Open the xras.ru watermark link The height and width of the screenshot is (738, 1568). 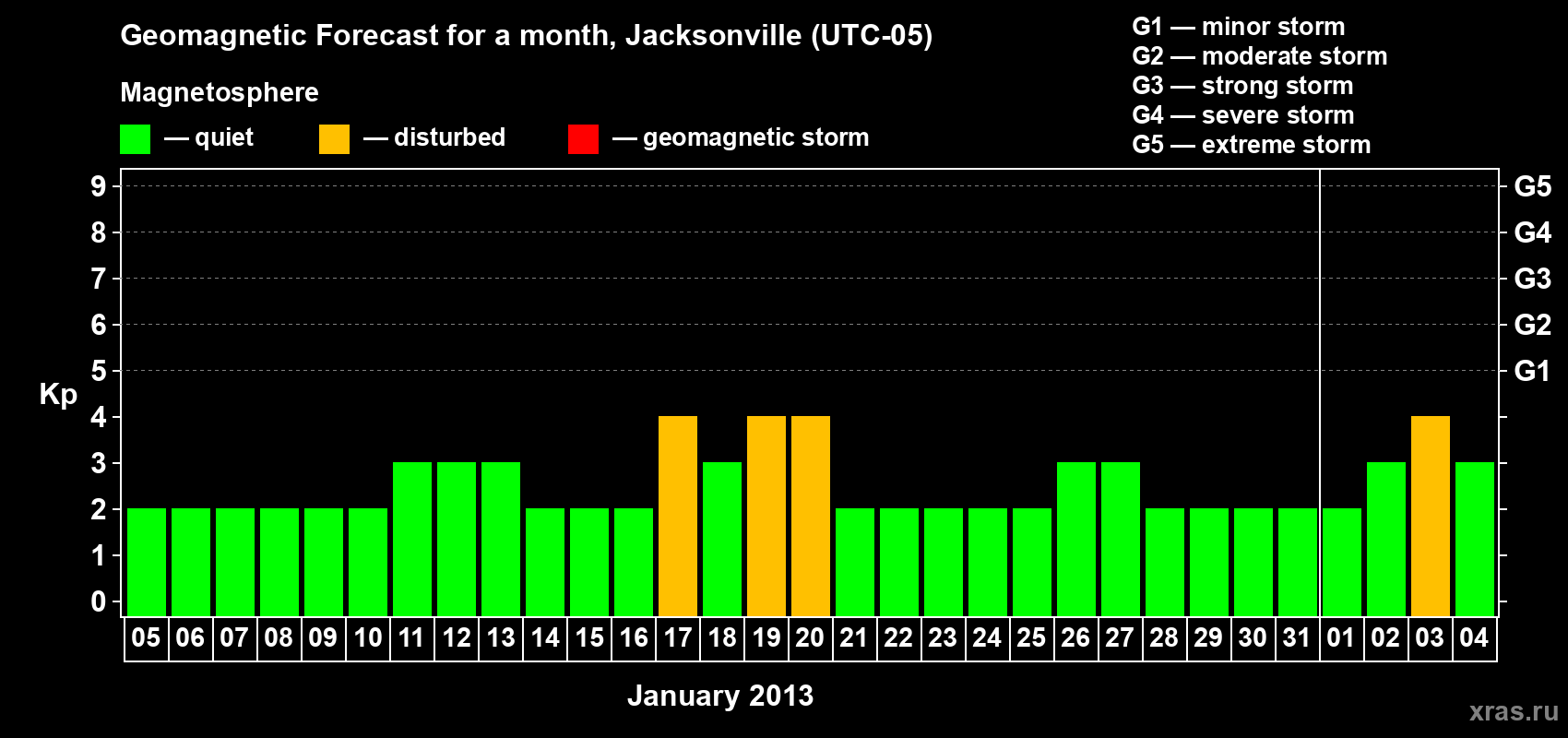click(x=1514, y=711)
